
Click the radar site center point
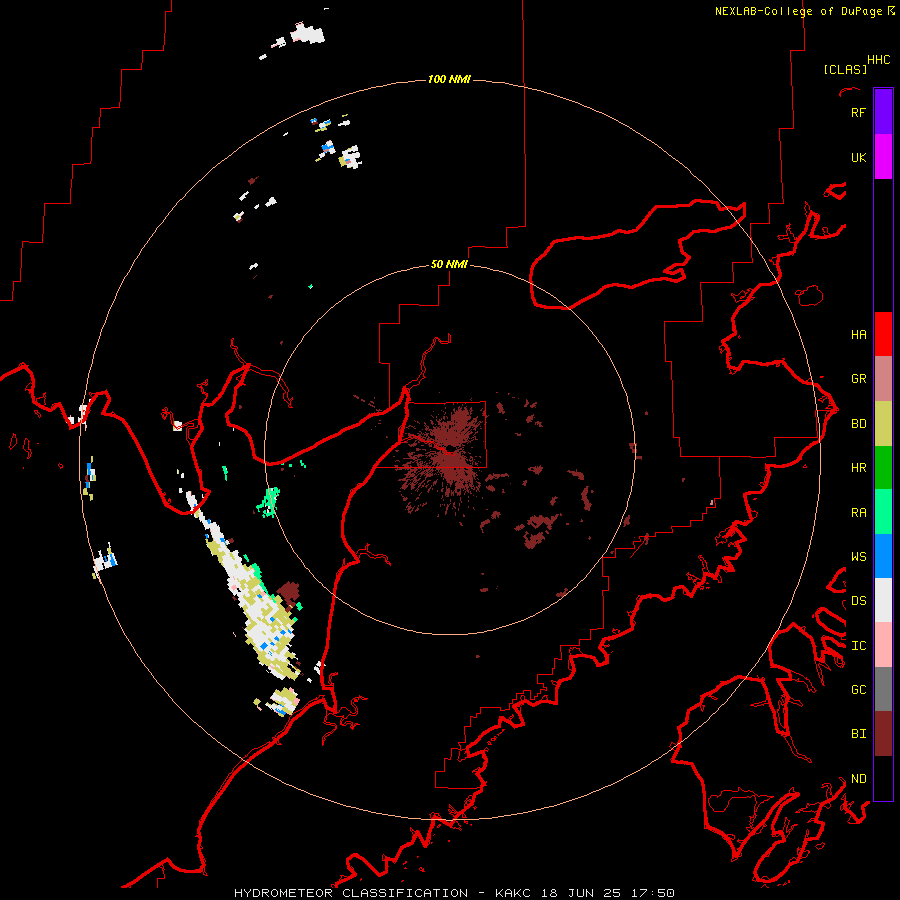coord(451,449)
